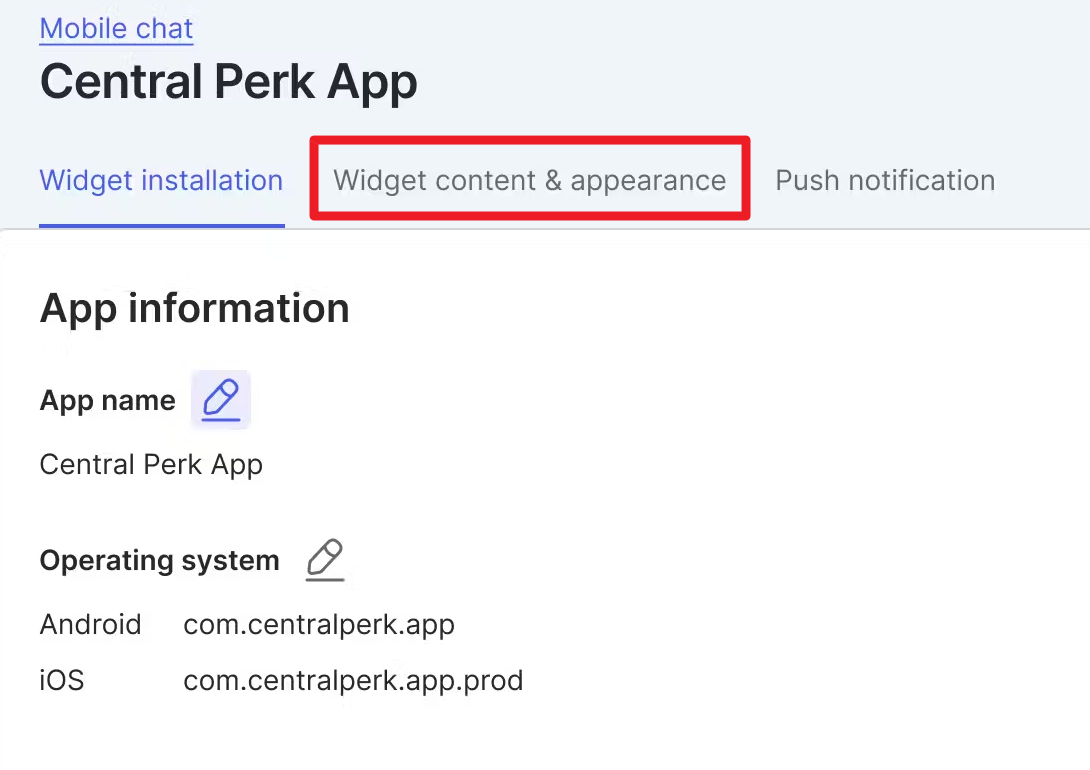Viewport: 1090px width, 770px height.
Task: Select the App information heading
Action: click(194, 308)
